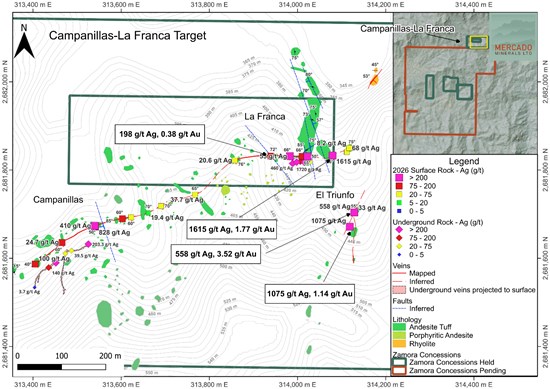Screen dimensions: 550x389
Task: Click the '140 g/t Ag' sample label
Action: [63, 273]
